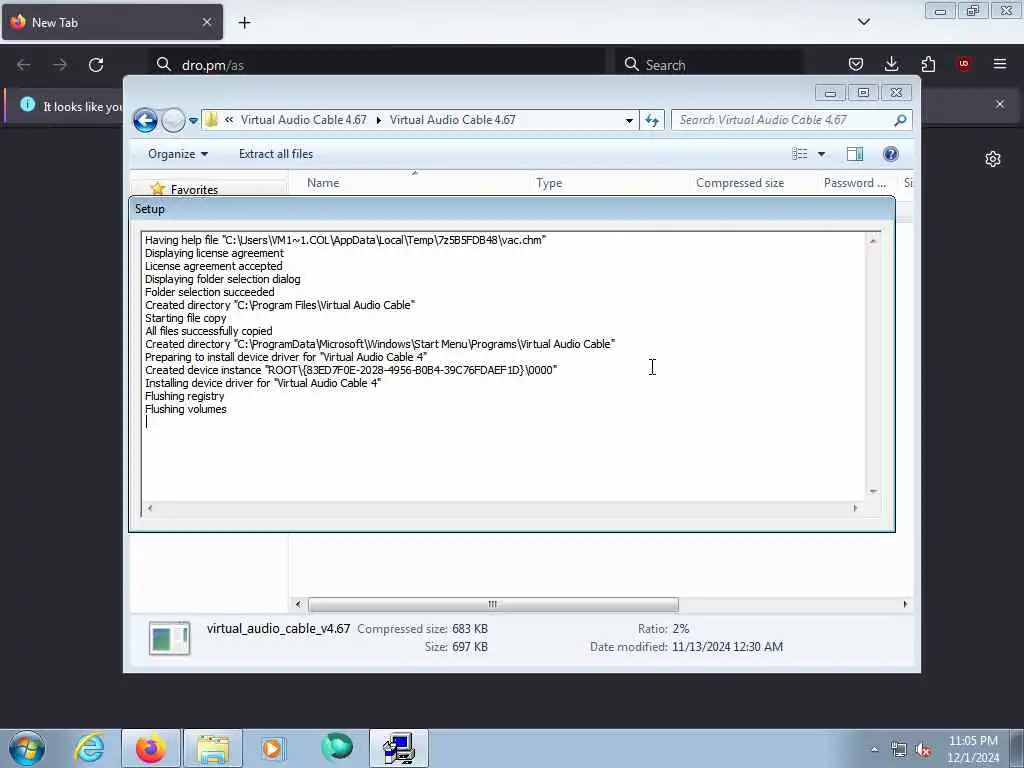
Task: Switch to Firefox in the taskbar
Action: (151, 748)
